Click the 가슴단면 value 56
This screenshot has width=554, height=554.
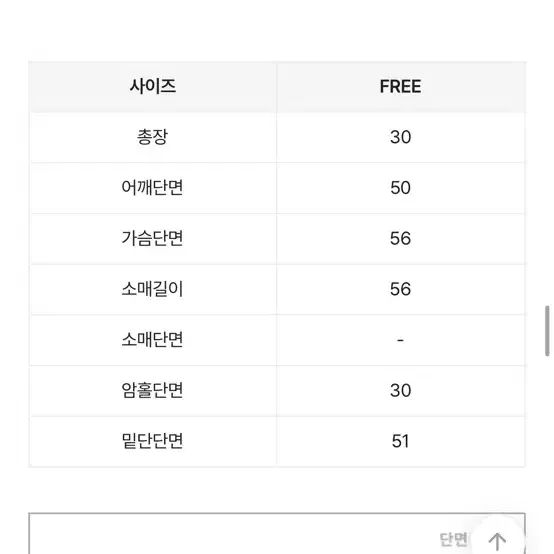click(x=401, y=238)
